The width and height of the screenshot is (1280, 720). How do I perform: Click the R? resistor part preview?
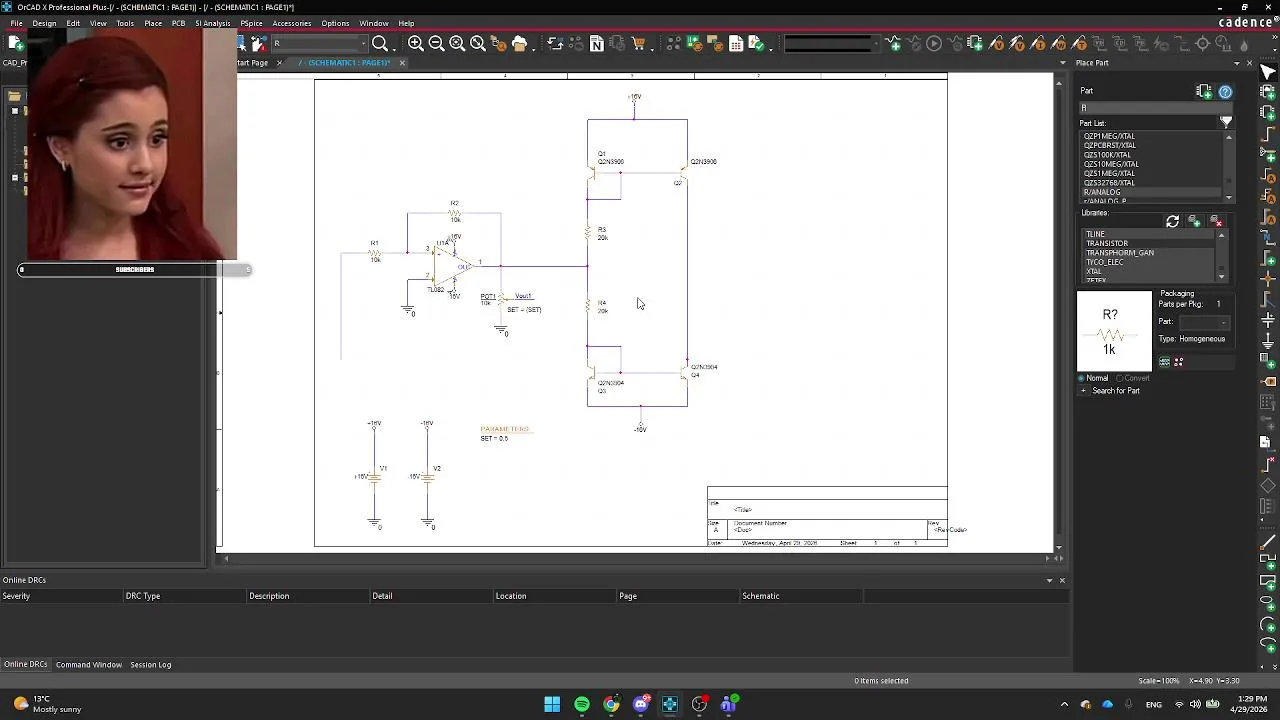(1115, 332)
